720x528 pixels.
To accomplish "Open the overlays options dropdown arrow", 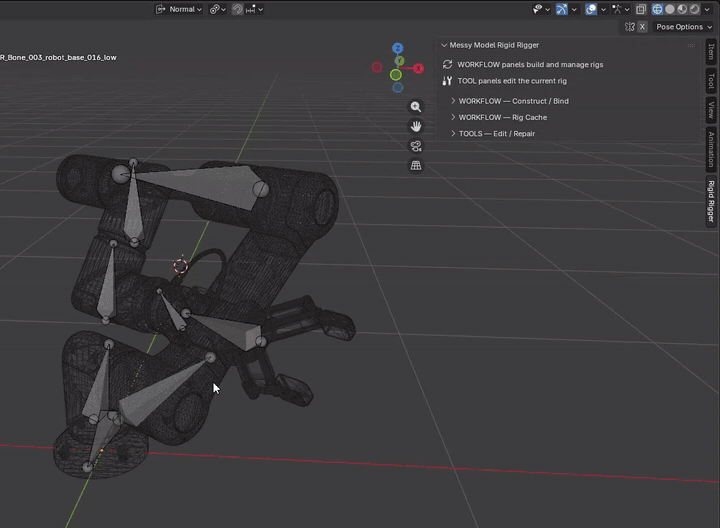I will tap(603, 9).
